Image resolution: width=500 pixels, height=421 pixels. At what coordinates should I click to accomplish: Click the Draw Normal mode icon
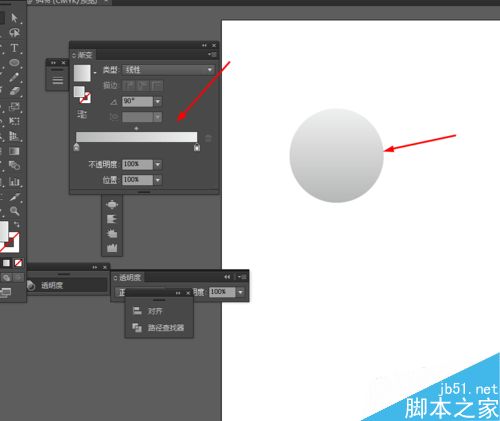tap(6, 278)
